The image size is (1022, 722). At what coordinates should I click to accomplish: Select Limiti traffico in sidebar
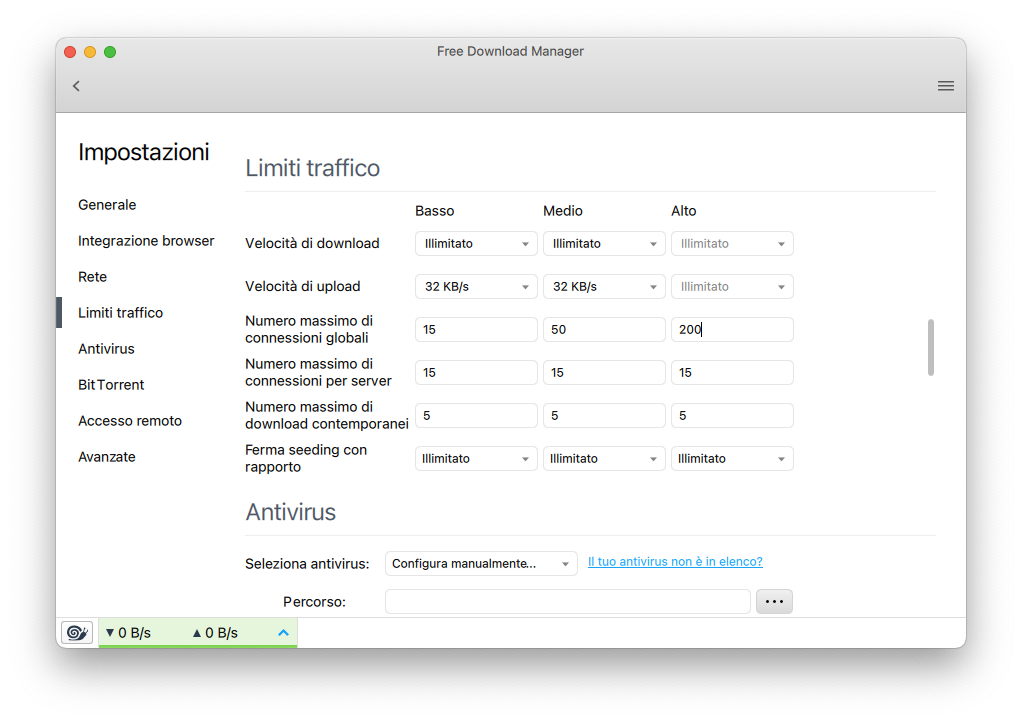[x=121, y=313]
